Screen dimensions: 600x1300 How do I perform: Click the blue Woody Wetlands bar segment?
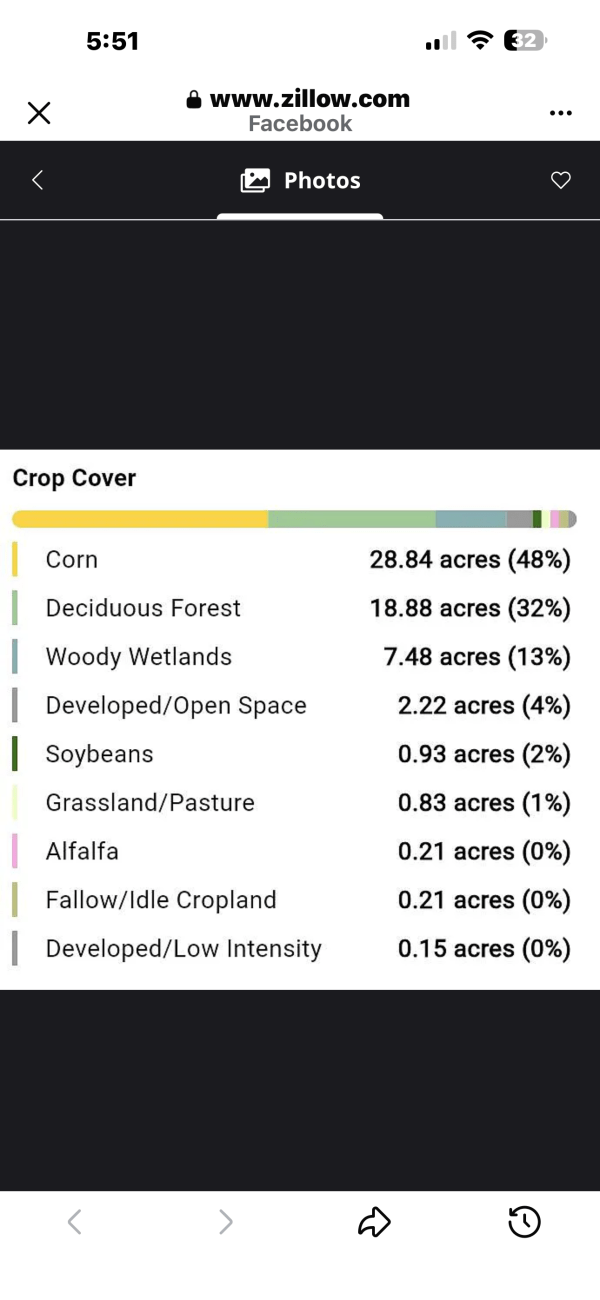tap(471, 519)
